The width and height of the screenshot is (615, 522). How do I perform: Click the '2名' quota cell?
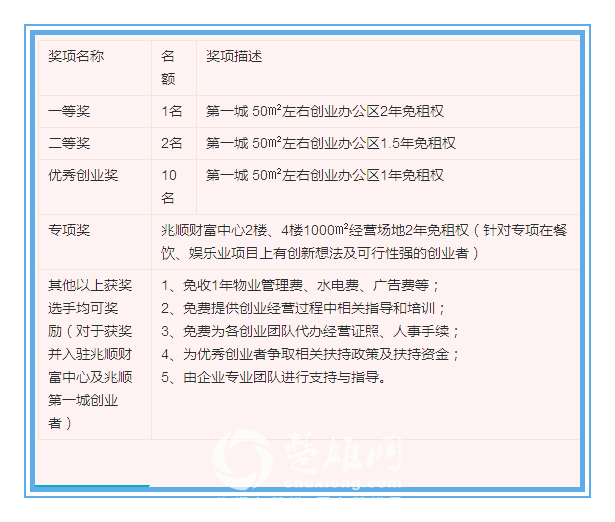172,143
